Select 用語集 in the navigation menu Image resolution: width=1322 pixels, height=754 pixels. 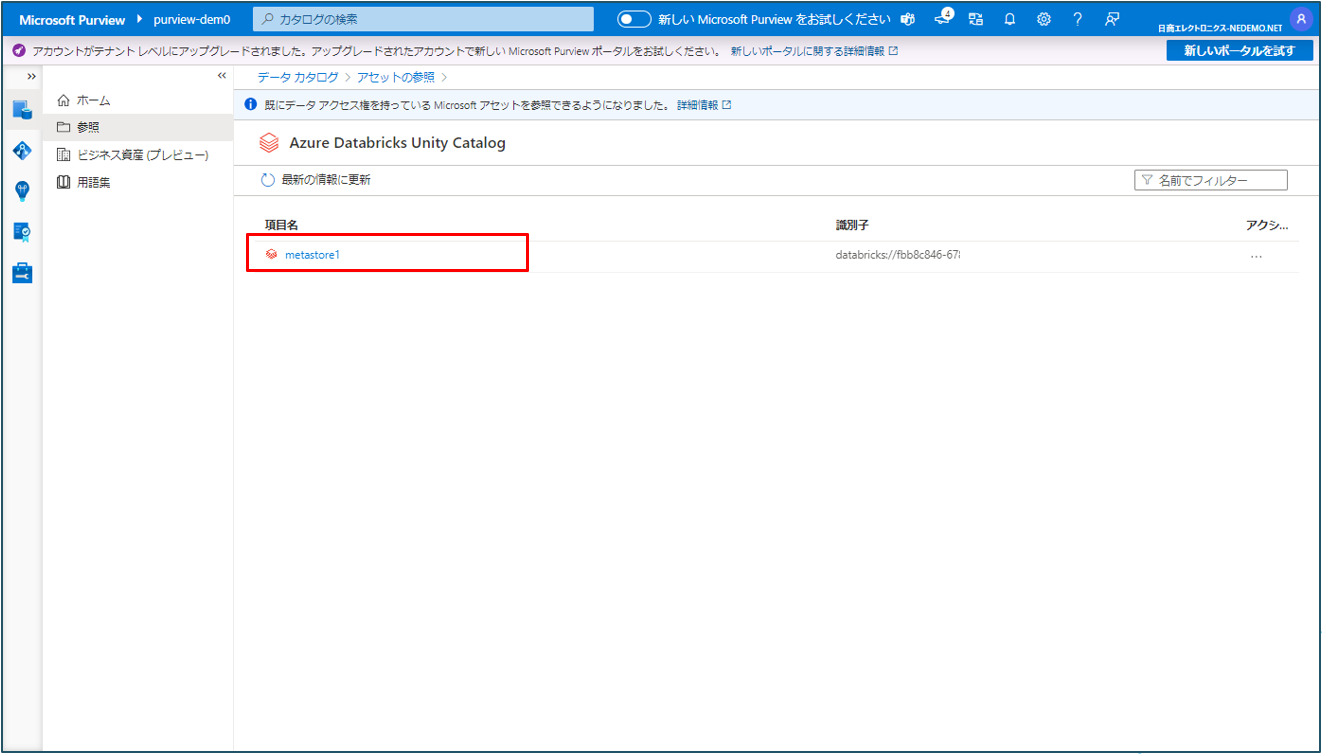click(x=93, y=182)
